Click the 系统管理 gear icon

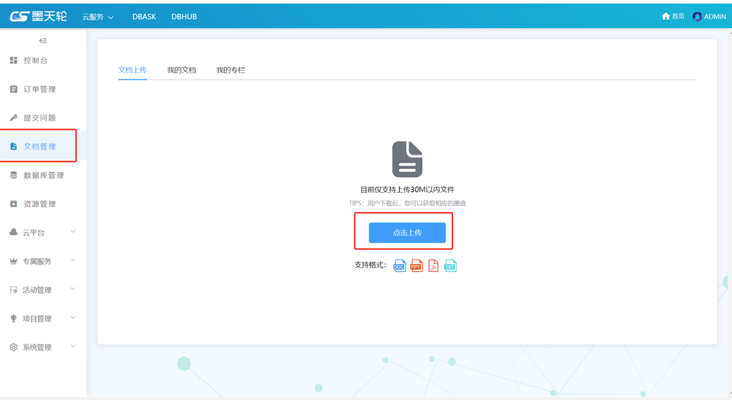pyautogui.click(x=14, y=347)
